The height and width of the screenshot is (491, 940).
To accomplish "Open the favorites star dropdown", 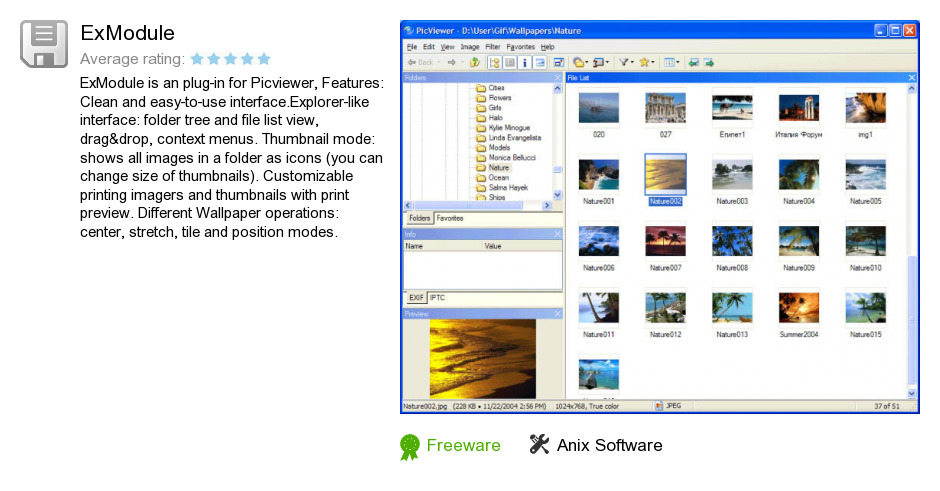I will (647, 62).
